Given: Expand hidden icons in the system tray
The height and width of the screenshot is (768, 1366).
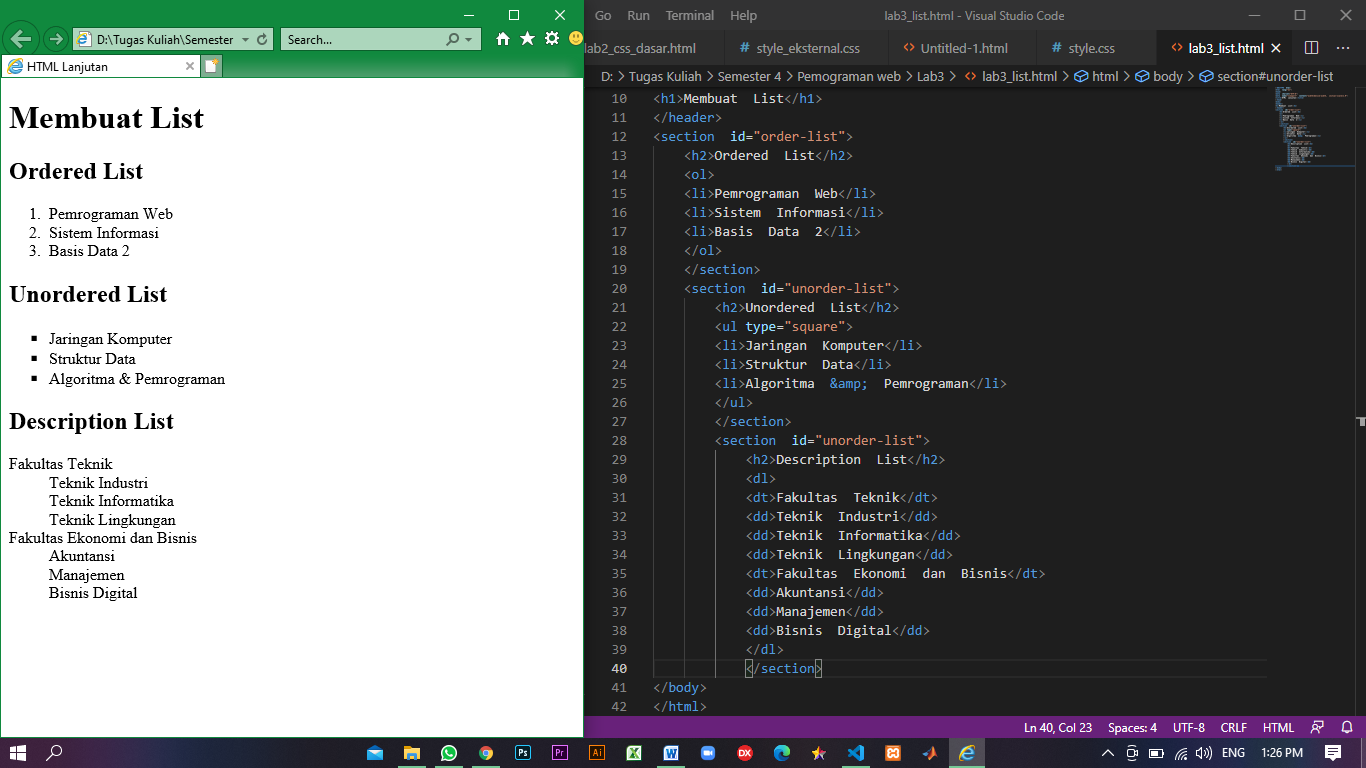Looking at the screenshot, I should [1108, 751].
